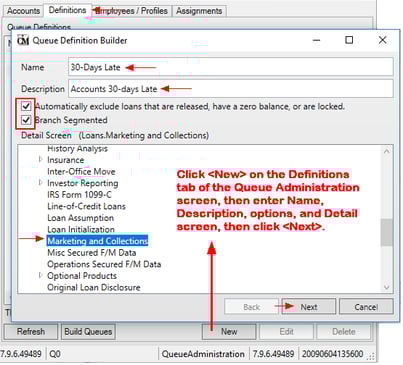Click the 20090604135600 status bar value
The width and height of the screenshot is (403, 365).
[x=332, y=354]
